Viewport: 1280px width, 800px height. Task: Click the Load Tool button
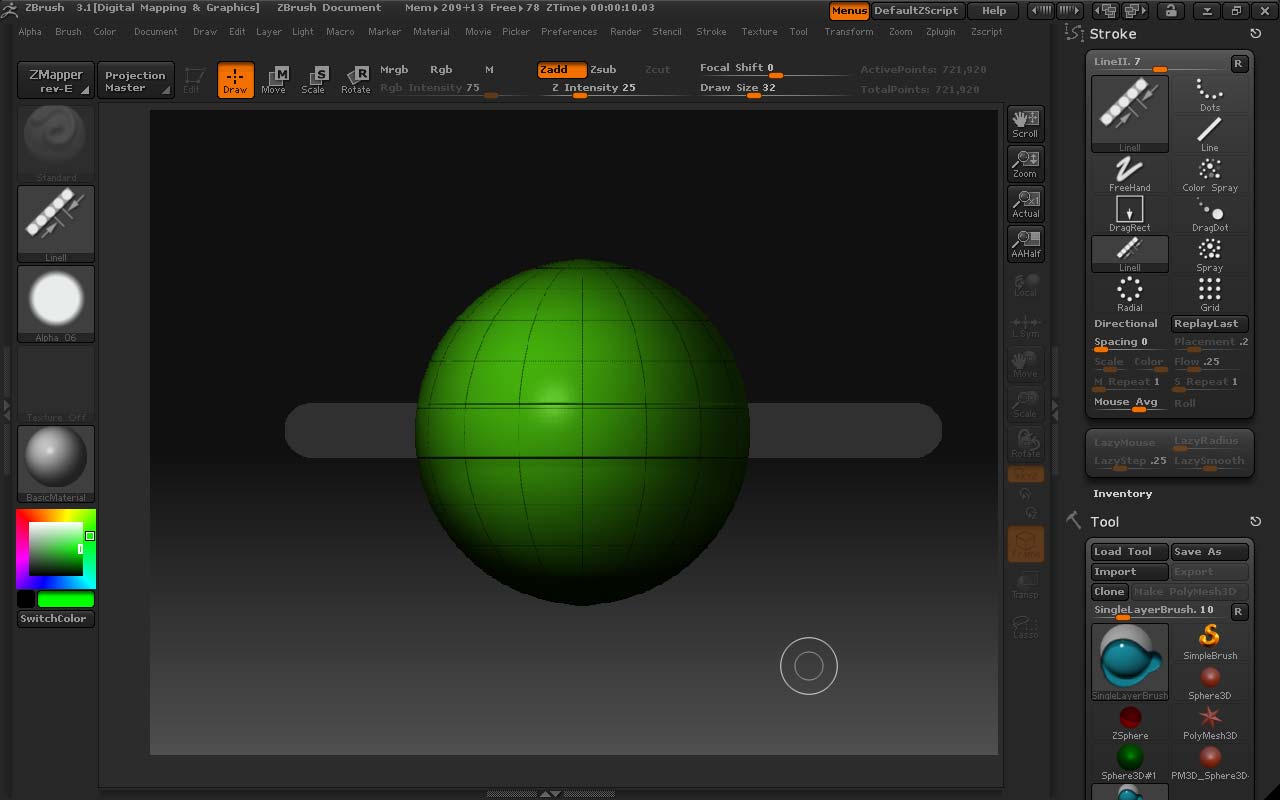tap(1128, 552)
